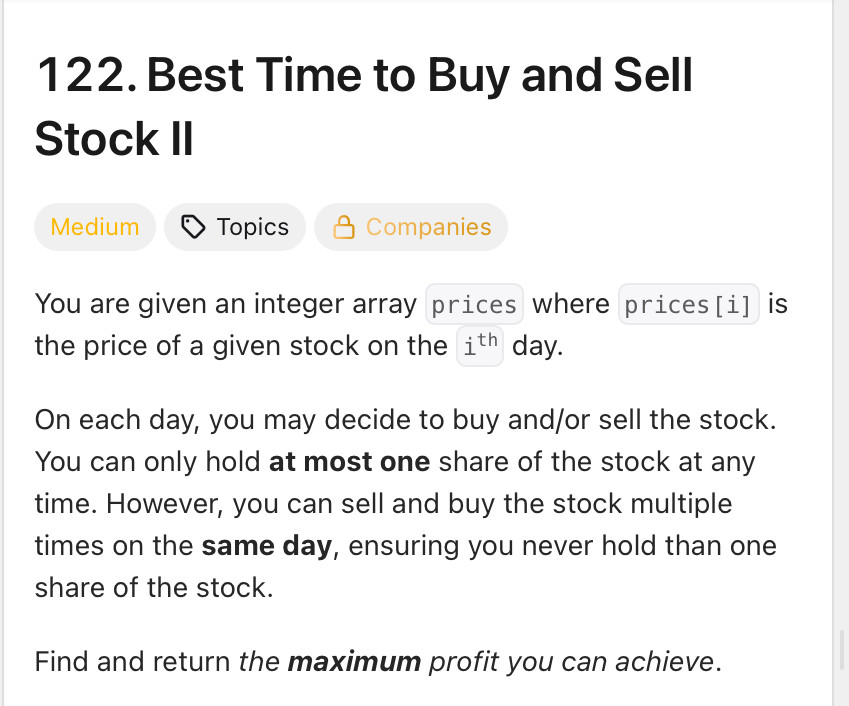This screenshot has width=849, height=706.
Task: Click the vertical scrollbar thumb on right edge
Action: (x=843, y=650)
